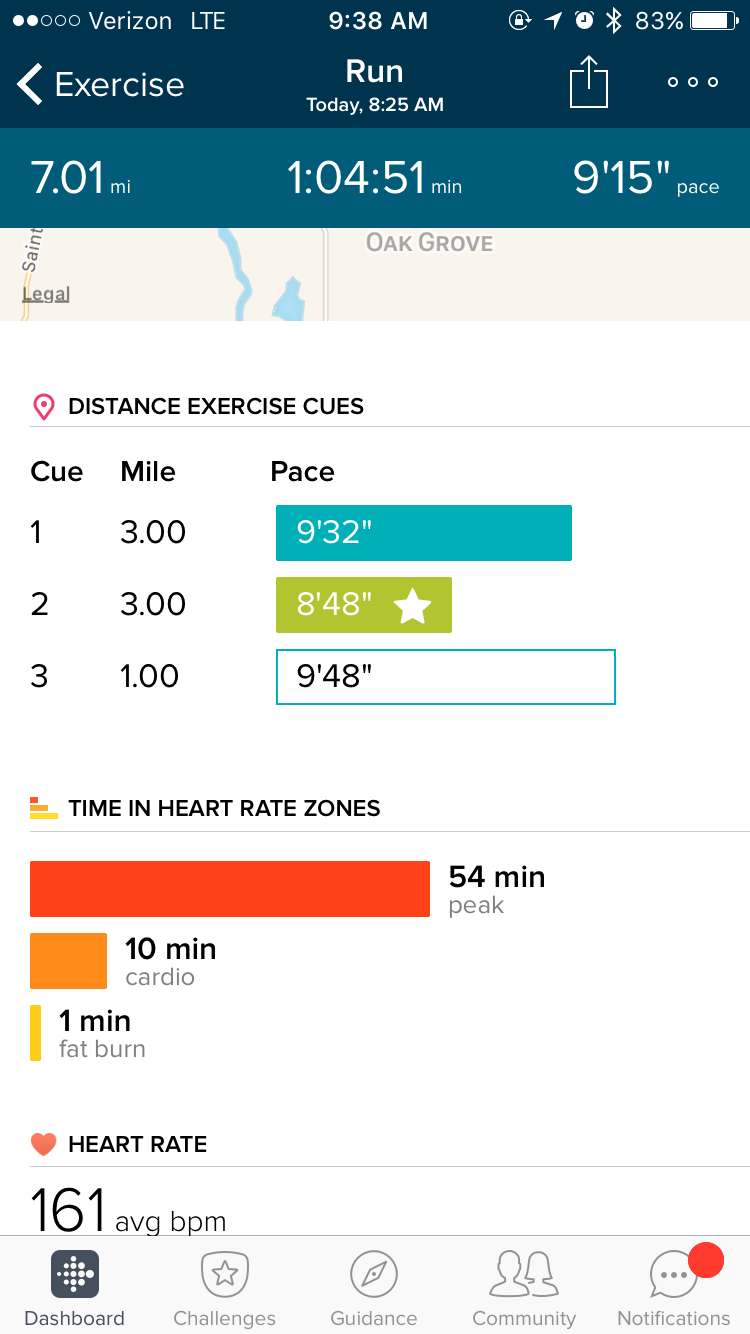The height and width of the screenshot is (1334, 750).
Task: Tap the orange cardio zone bar
Action: click(x=68, y=961)
